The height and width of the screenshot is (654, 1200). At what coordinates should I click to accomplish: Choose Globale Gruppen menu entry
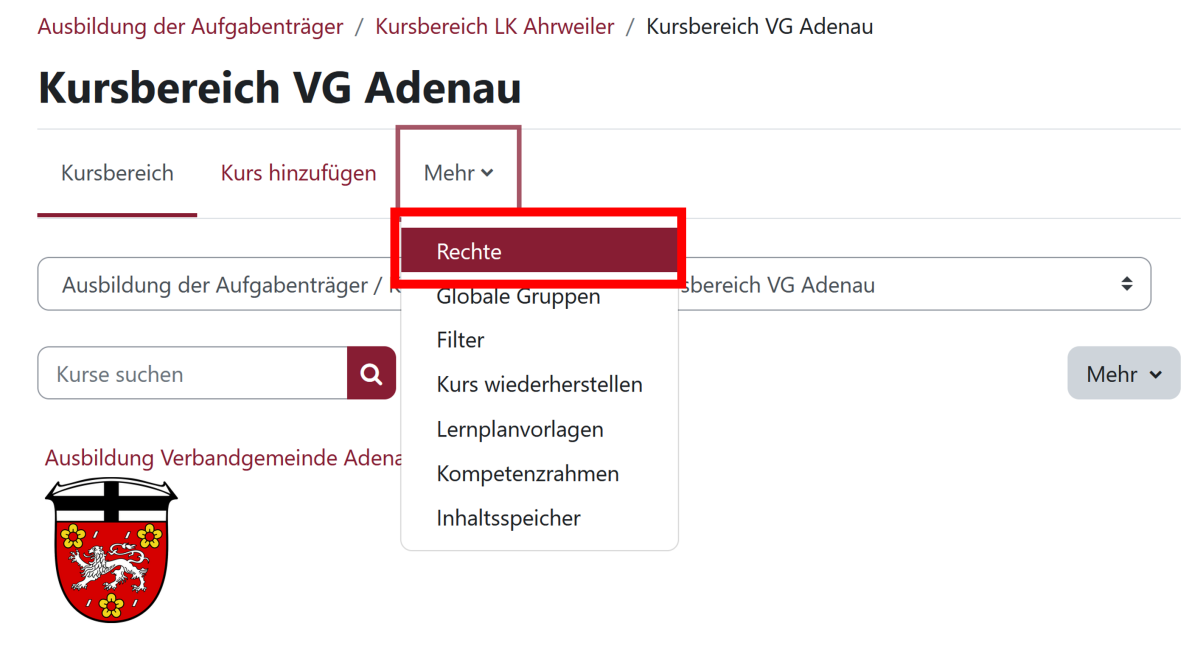518,297
